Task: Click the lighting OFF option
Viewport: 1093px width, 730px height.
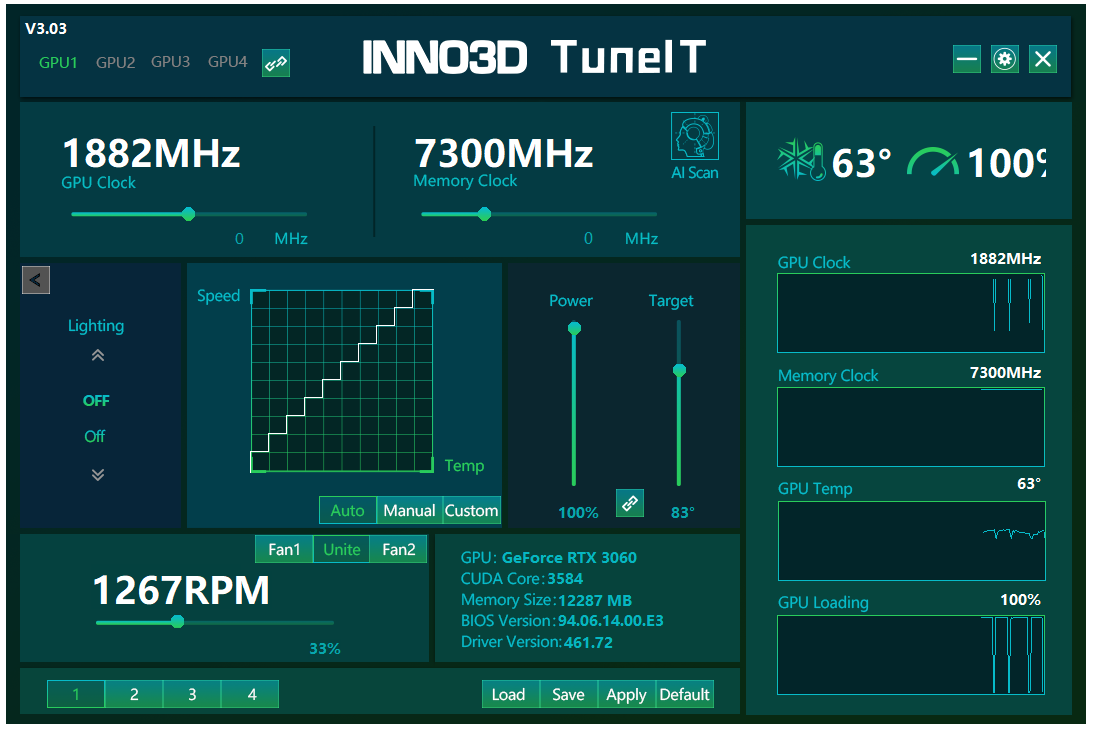Action: pos(96,401)
